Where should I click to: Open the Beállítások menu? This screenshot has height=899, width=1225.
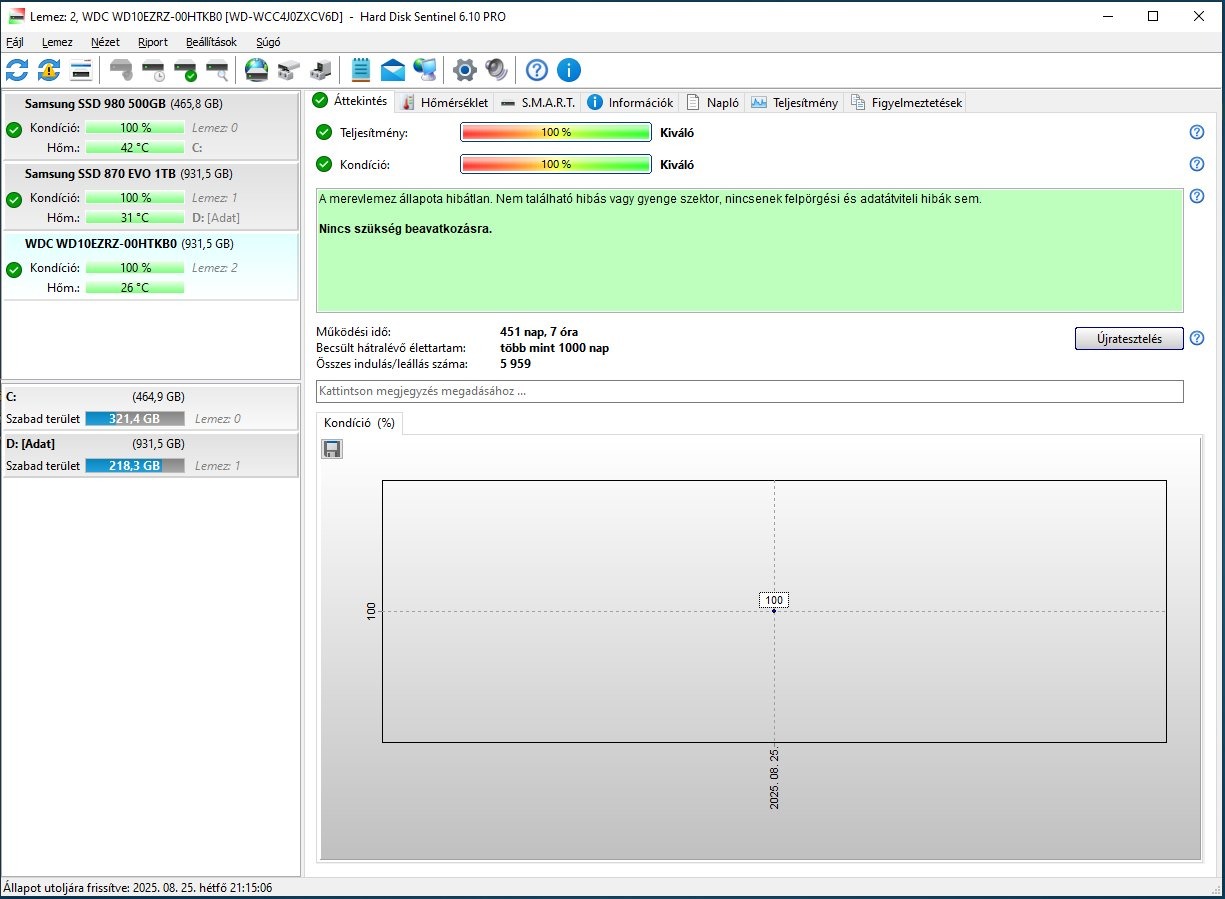(211, 42)
